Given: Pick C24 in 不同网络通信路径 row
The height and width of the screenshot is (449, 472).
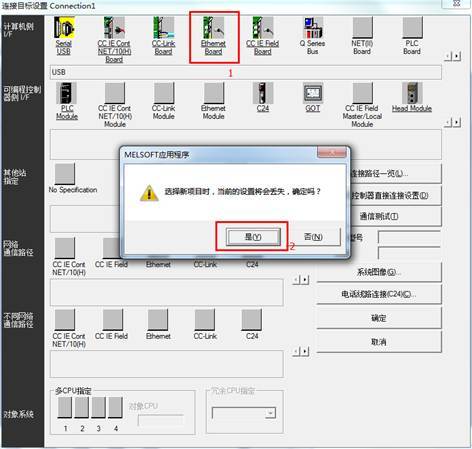Looking at the screenshot, I should pyautogui.click(x=252, y=320).
